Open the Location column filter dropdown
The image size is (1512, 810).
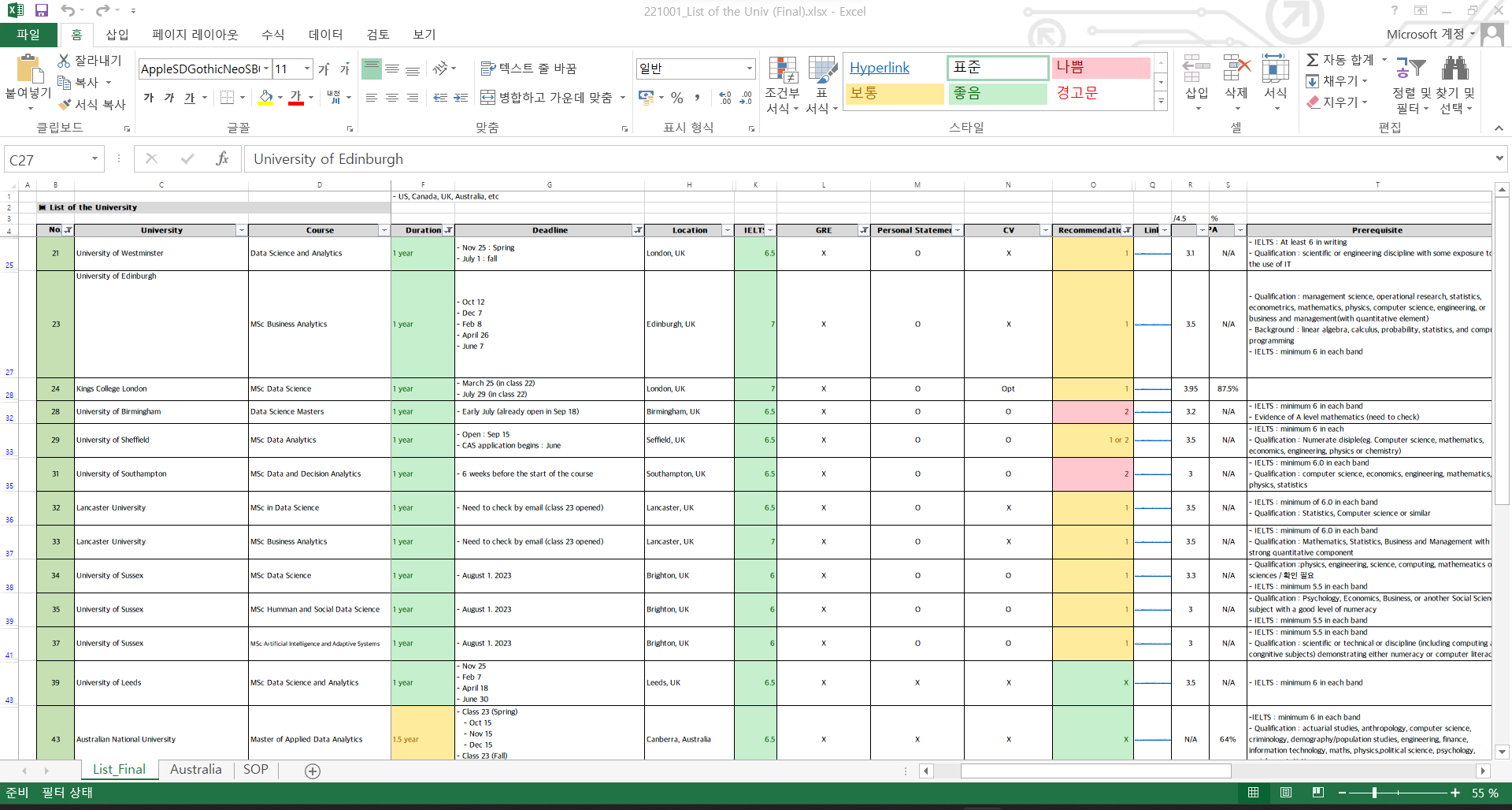pyautogui.click(x=727, y=231)
